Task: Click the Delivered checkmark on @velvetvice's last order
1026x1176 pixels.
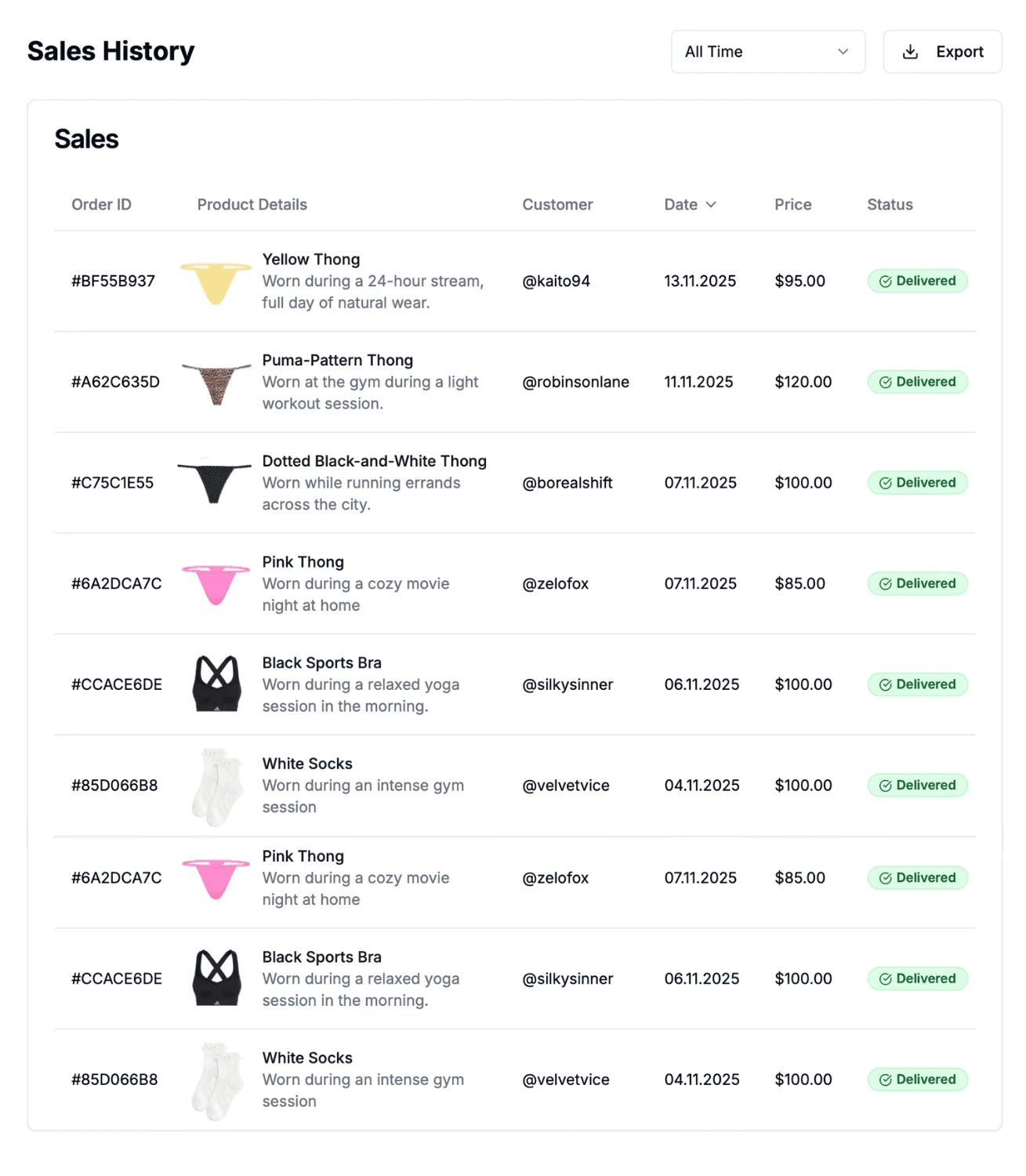Action: pyautogui.click(x=886, y=1080)
